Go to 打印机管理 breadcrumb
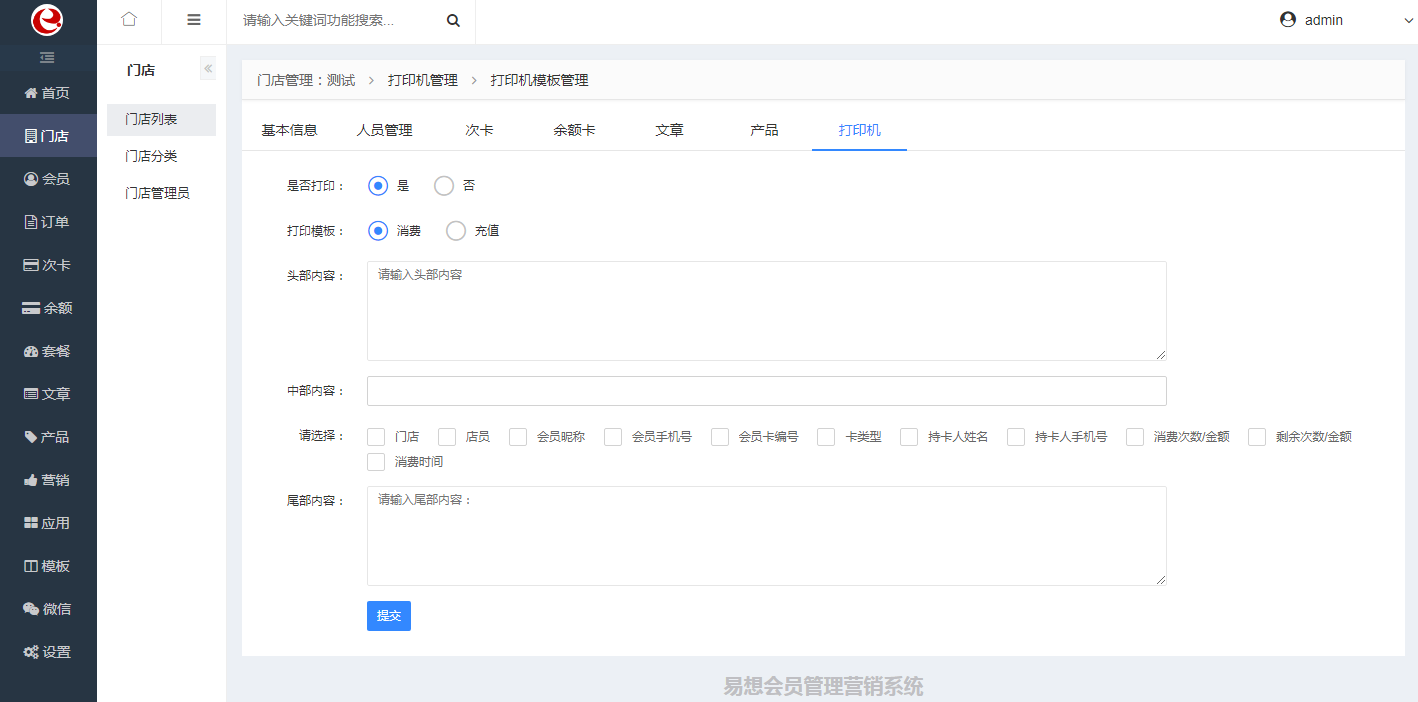The image size is (1418, 702). click(x=423, y=80)
